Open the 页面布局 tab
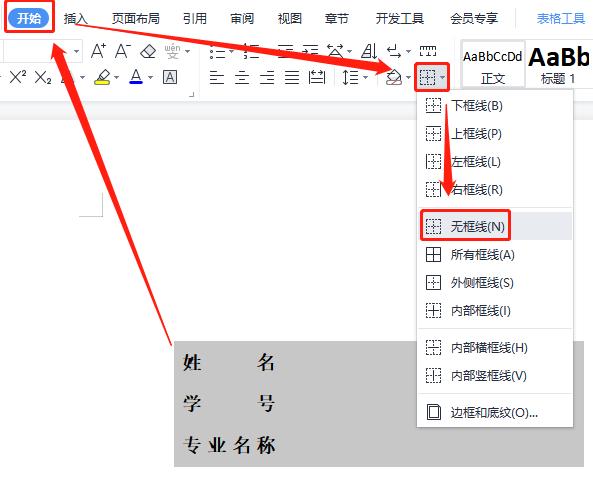This screenshot has height=477, width=593. pos(136,18)
